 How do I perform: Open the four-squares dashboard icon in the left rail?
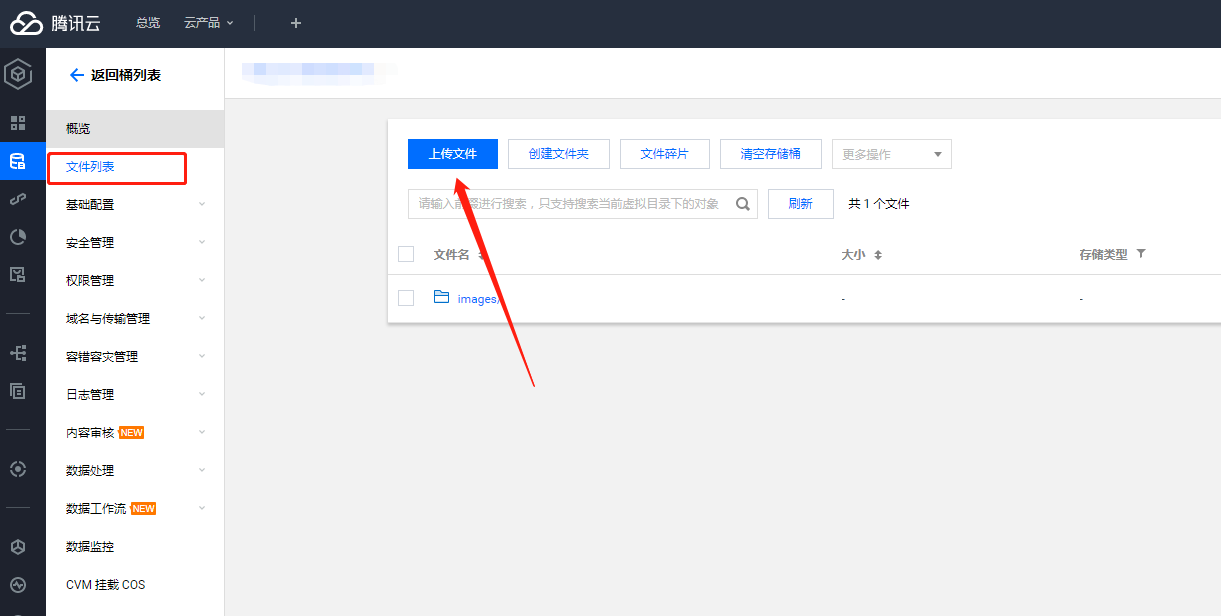coord(18,123)
